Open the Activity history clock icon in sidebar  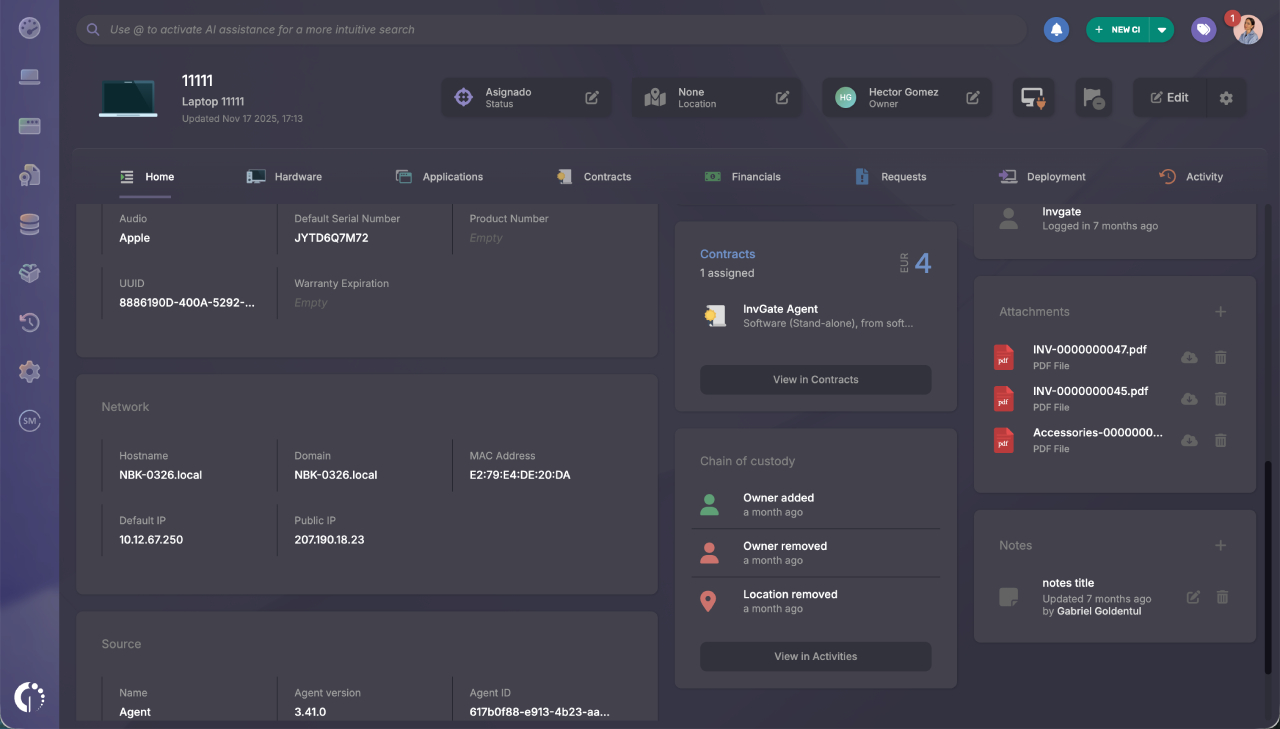[x=29, y=322]
